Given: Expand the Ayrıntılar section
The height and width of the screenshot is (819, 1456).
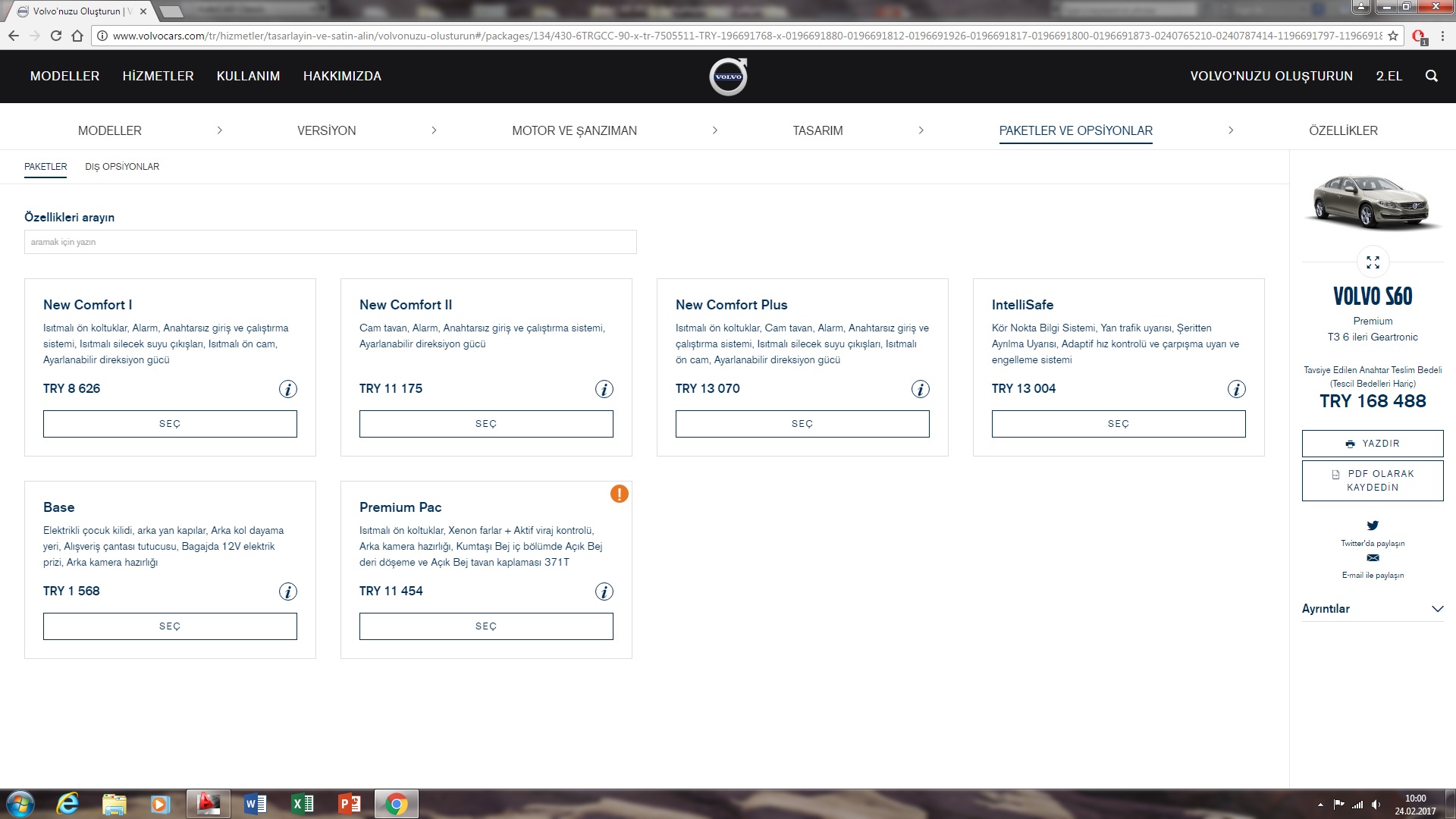Looking at the screenshot, I should (1373, 609).
